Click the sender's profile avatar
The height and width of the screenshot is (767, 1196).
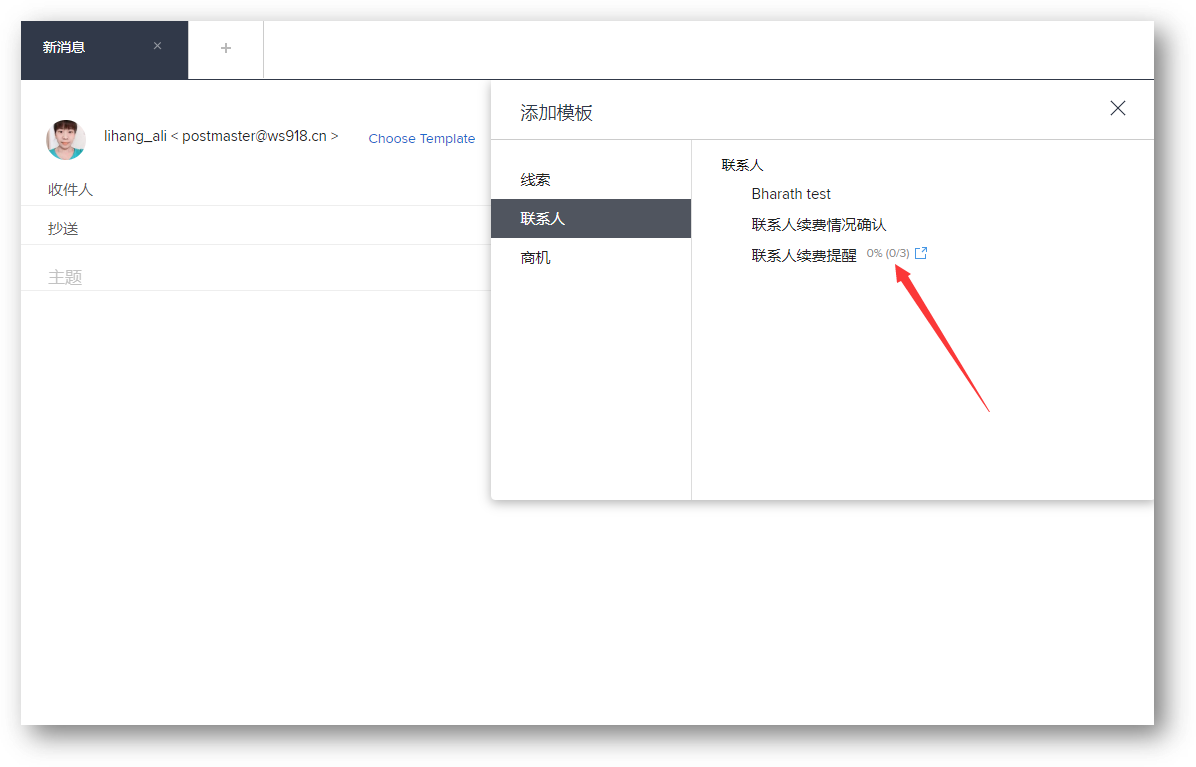click(x=66, y=139)
